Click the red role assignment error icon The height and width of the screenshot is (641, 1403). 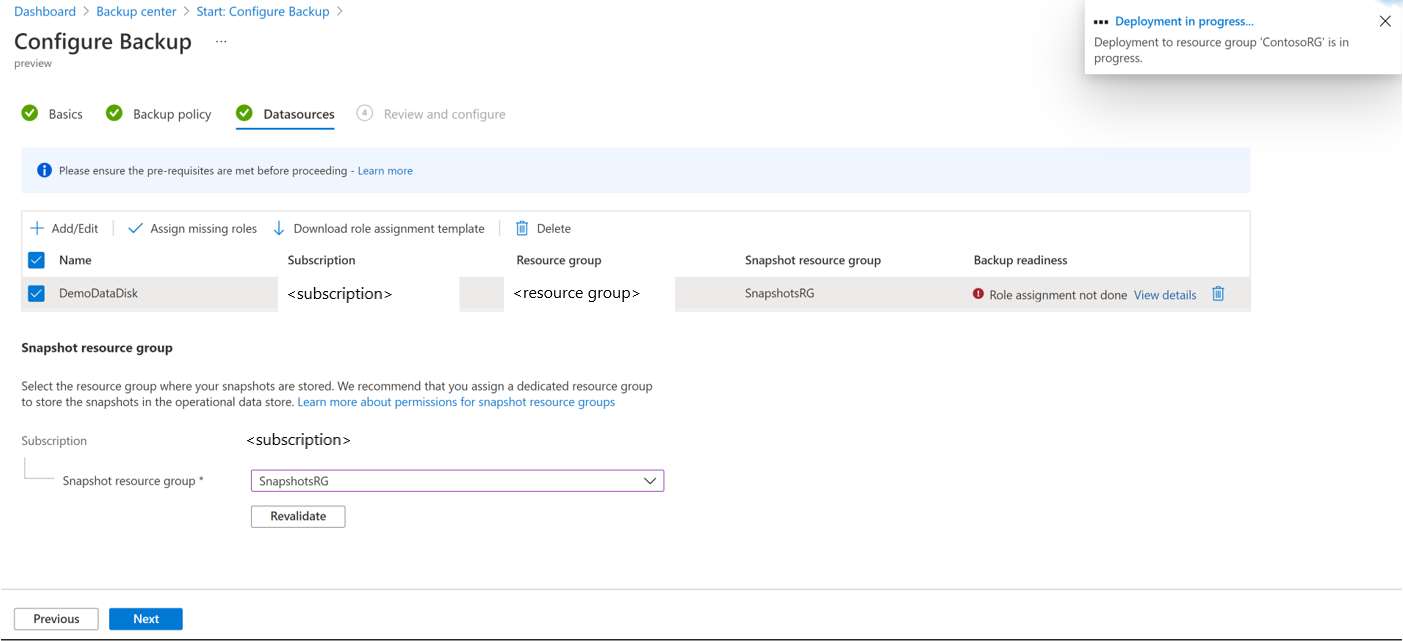click(x=978, y=295)
